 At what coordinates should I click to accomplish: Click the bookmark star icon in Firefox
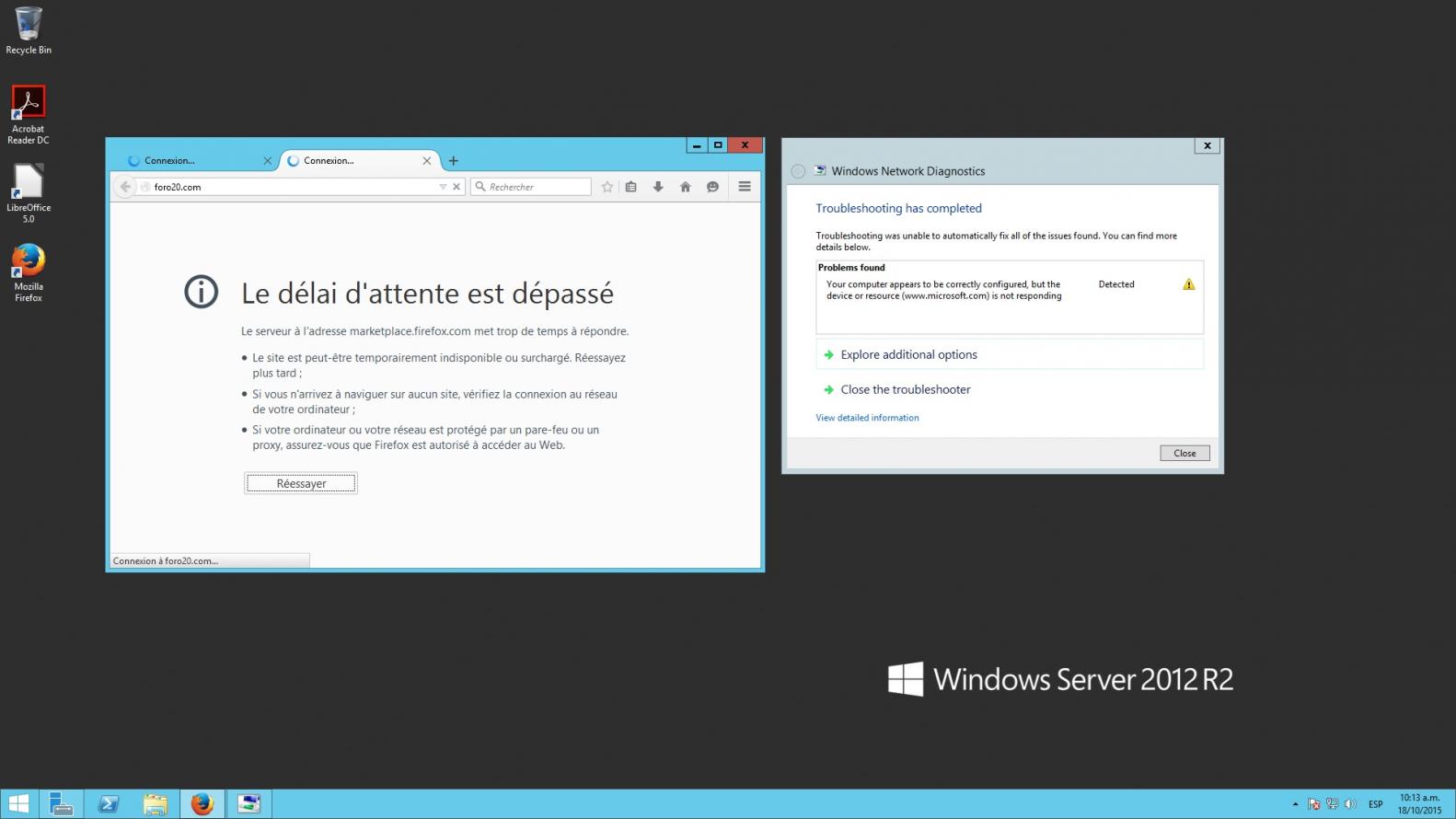(607, 187)
